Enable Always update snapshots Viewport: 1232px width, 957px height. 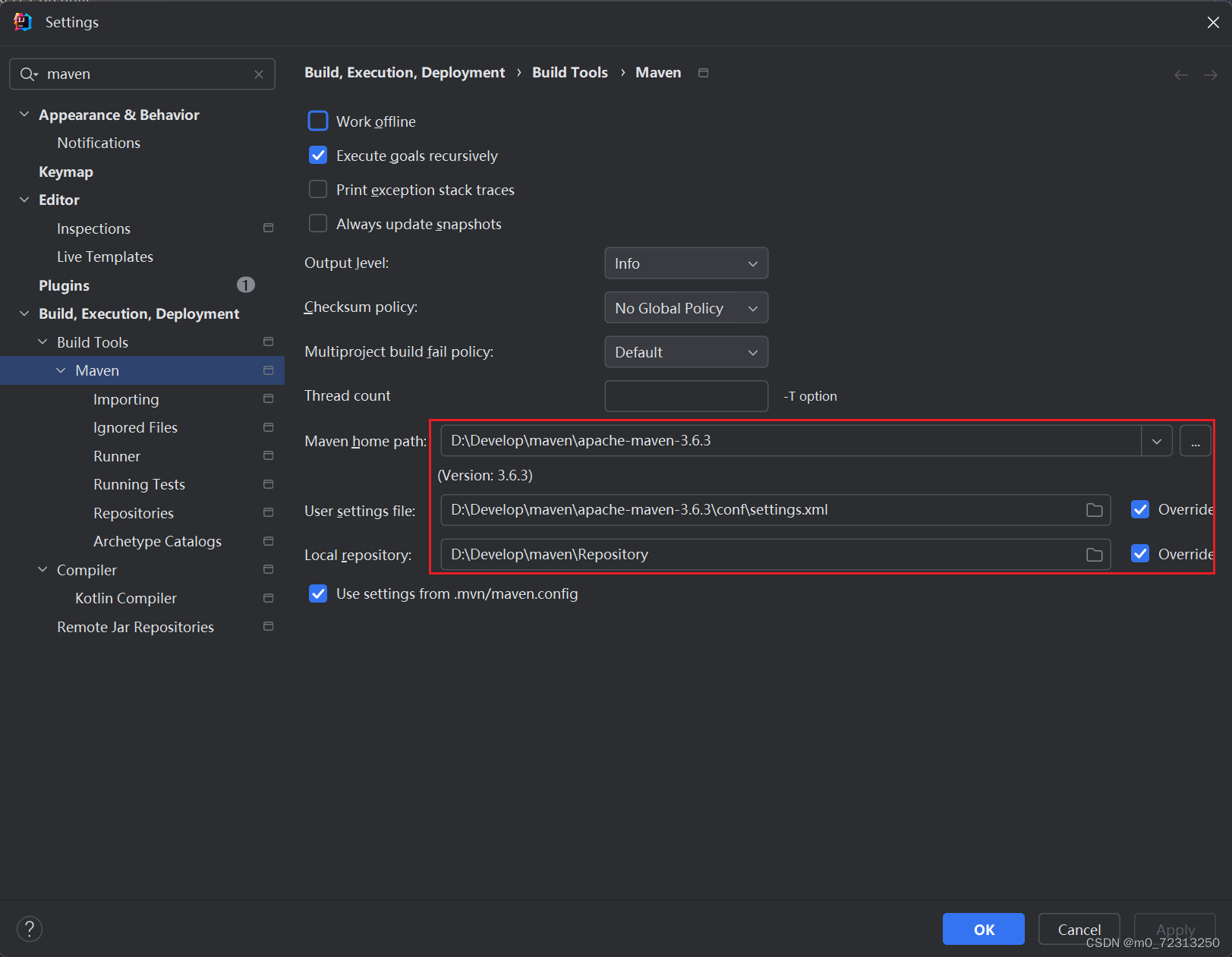pyautogui.click(x=318, y=223)
